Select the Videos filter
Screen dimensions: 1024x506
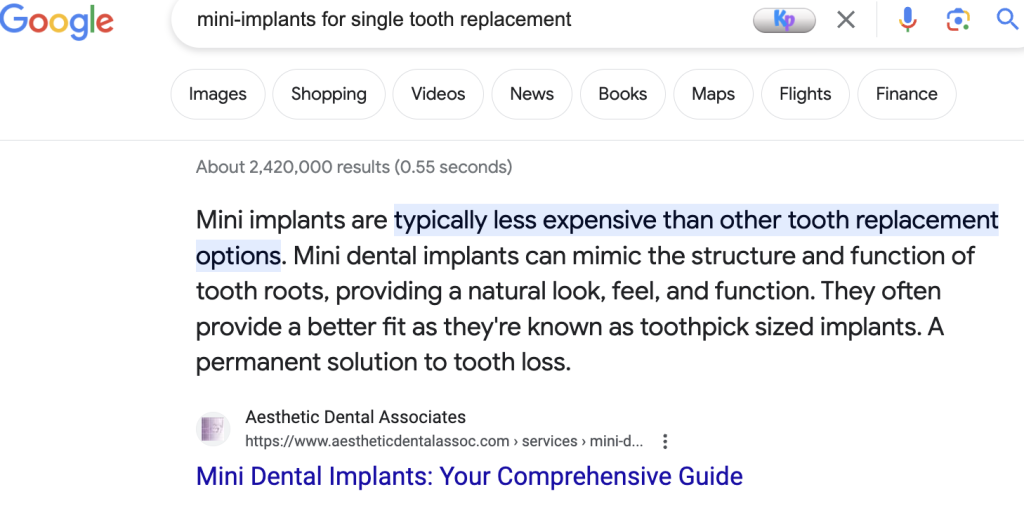point(438,94)
